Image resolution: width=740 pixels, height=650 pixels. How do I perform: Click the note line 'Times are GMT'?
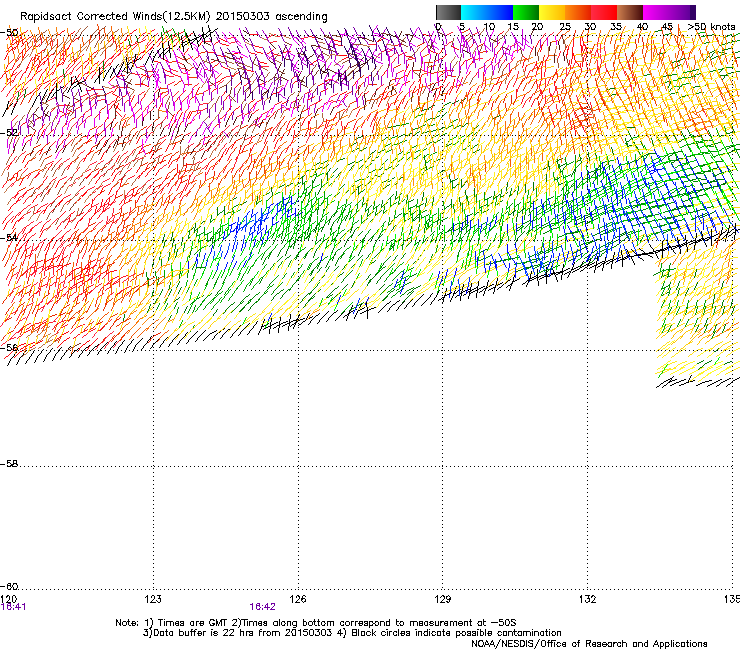click(193, 623)
